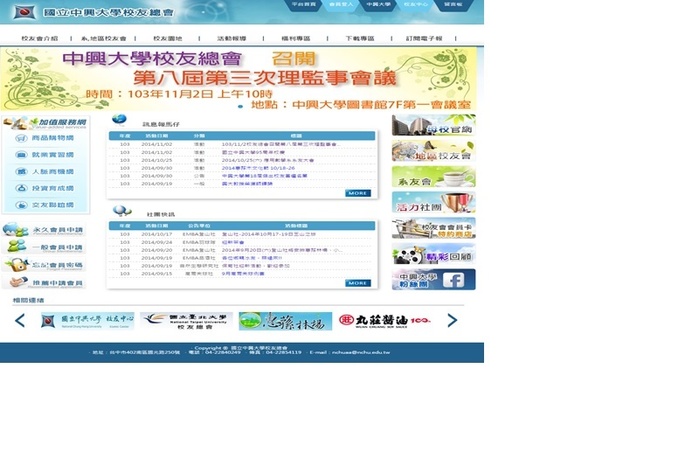This screenshot has height=466, width=699.
Task: Advance related links carousel right arrow
Action: pos(452,320)
